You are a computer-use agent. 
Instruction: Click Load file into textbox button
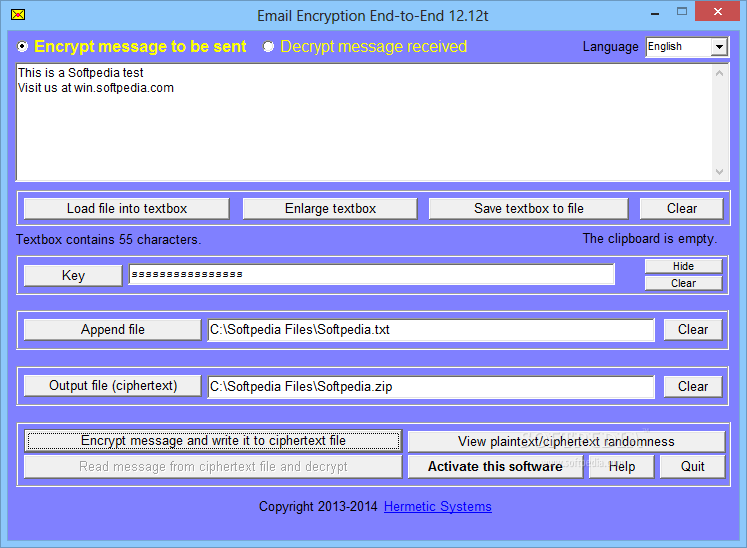(x=127, y=209)
